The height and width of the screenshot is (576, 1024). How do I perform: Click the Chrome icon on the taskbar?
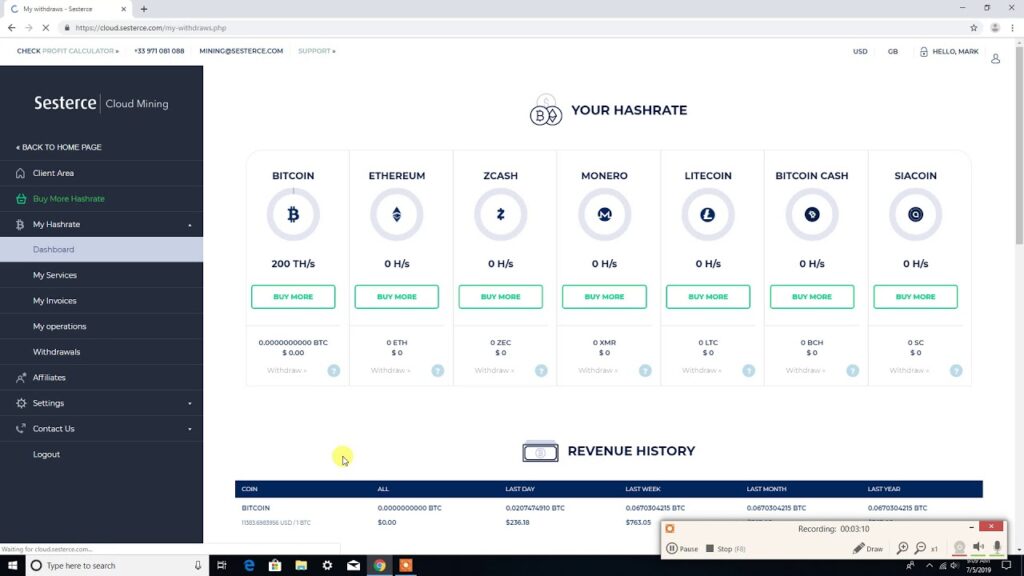pos(380,564)
